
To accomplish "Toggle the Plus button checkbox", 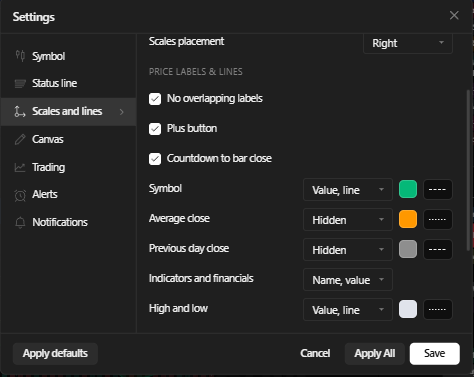I will [155, 129].
